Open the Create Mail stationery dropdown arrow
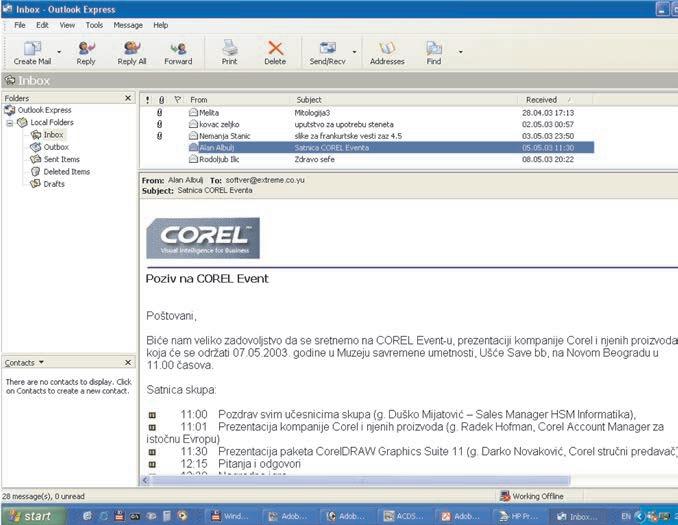The width and height of the screenshot is (678, 525). click(59, 52)
